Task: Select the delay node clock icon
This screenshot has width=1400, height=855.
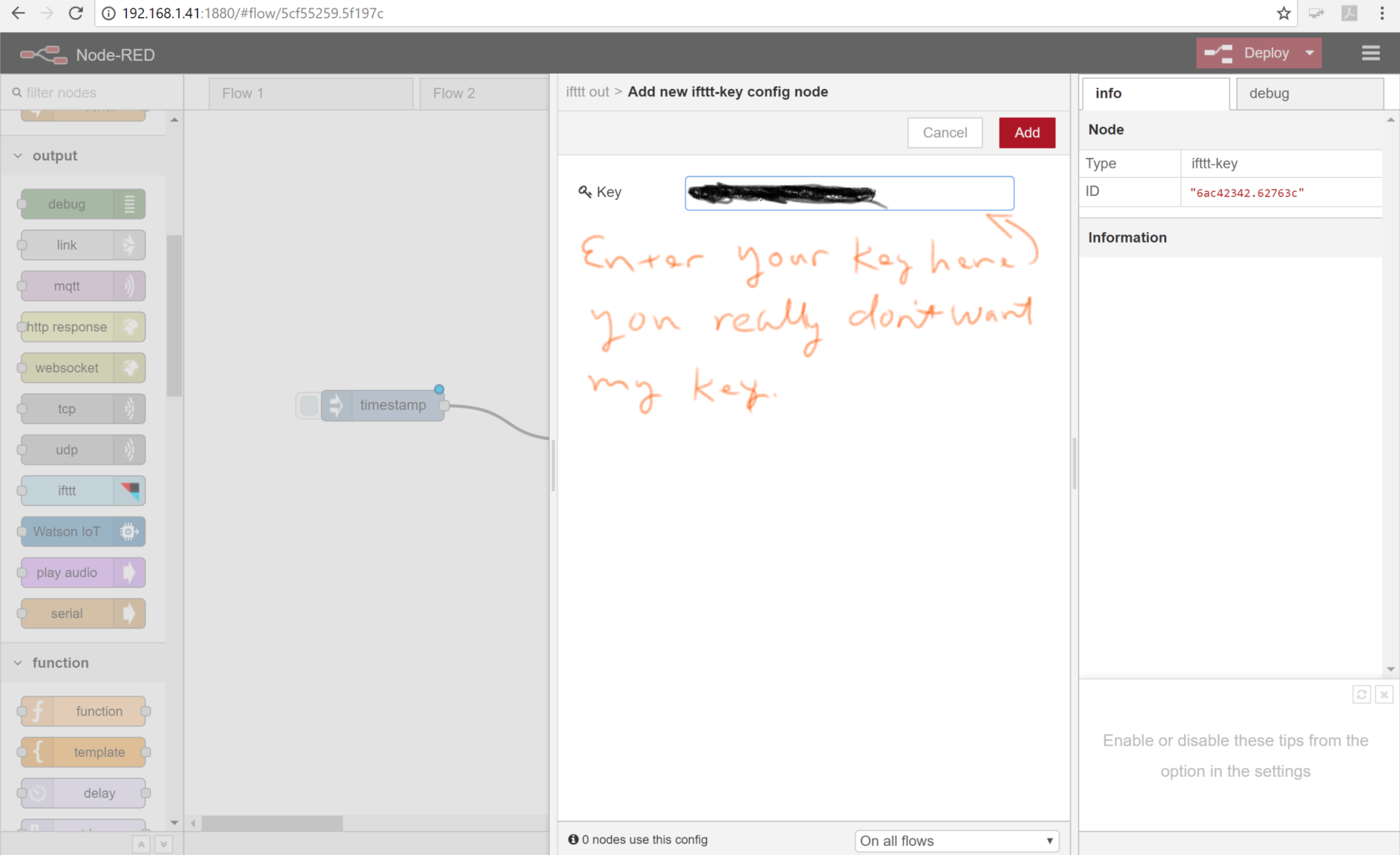Action: click(37, 792)
